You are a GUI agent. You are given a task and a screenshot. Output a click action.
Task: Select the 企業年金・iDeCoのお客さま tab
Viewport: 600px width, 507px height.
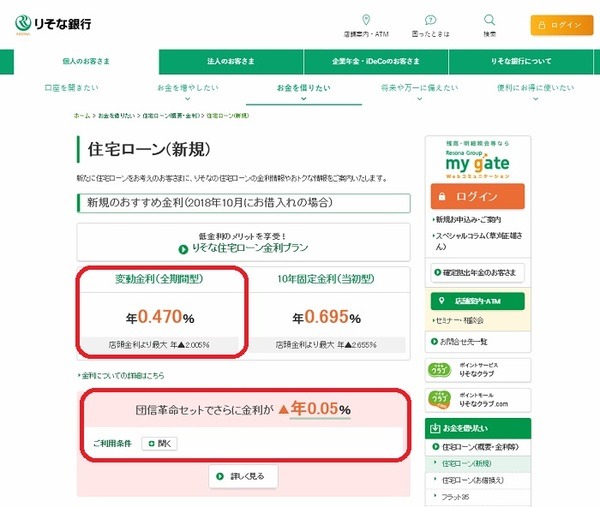(376, 61)
